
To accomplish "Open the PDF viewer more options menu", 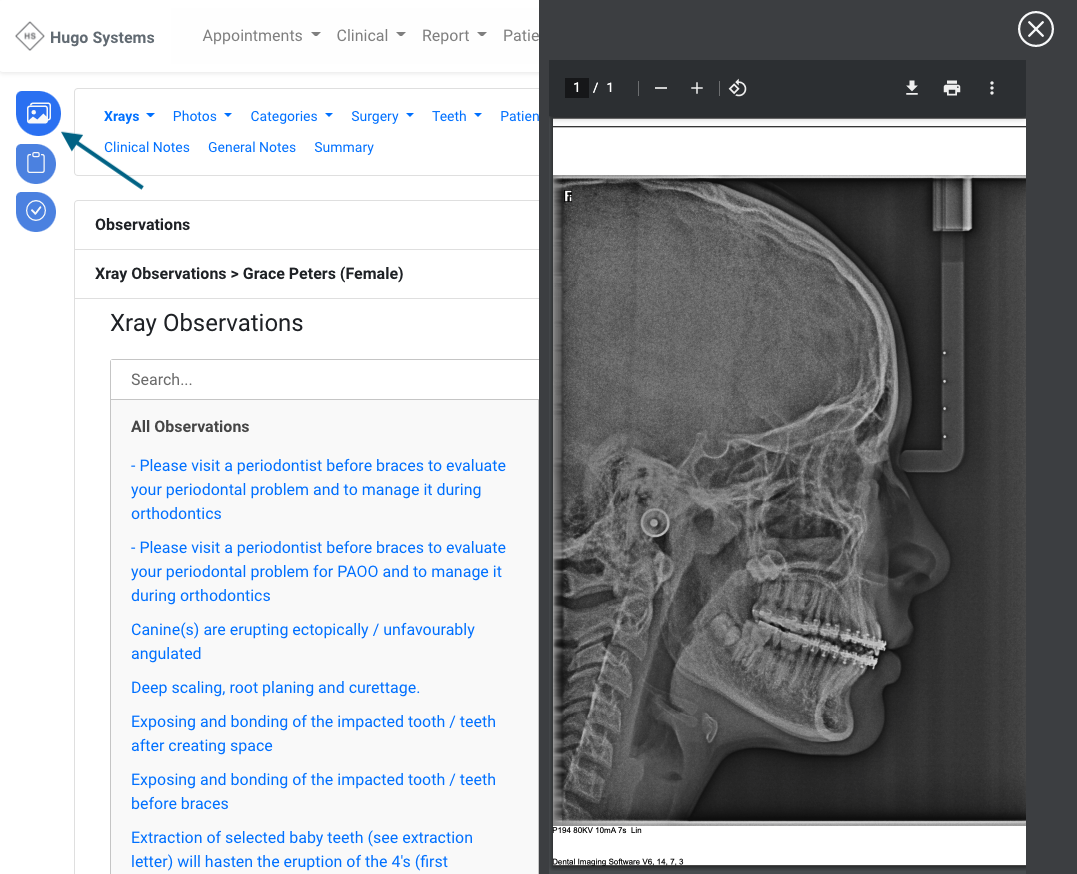I will [x=992, y=88].
